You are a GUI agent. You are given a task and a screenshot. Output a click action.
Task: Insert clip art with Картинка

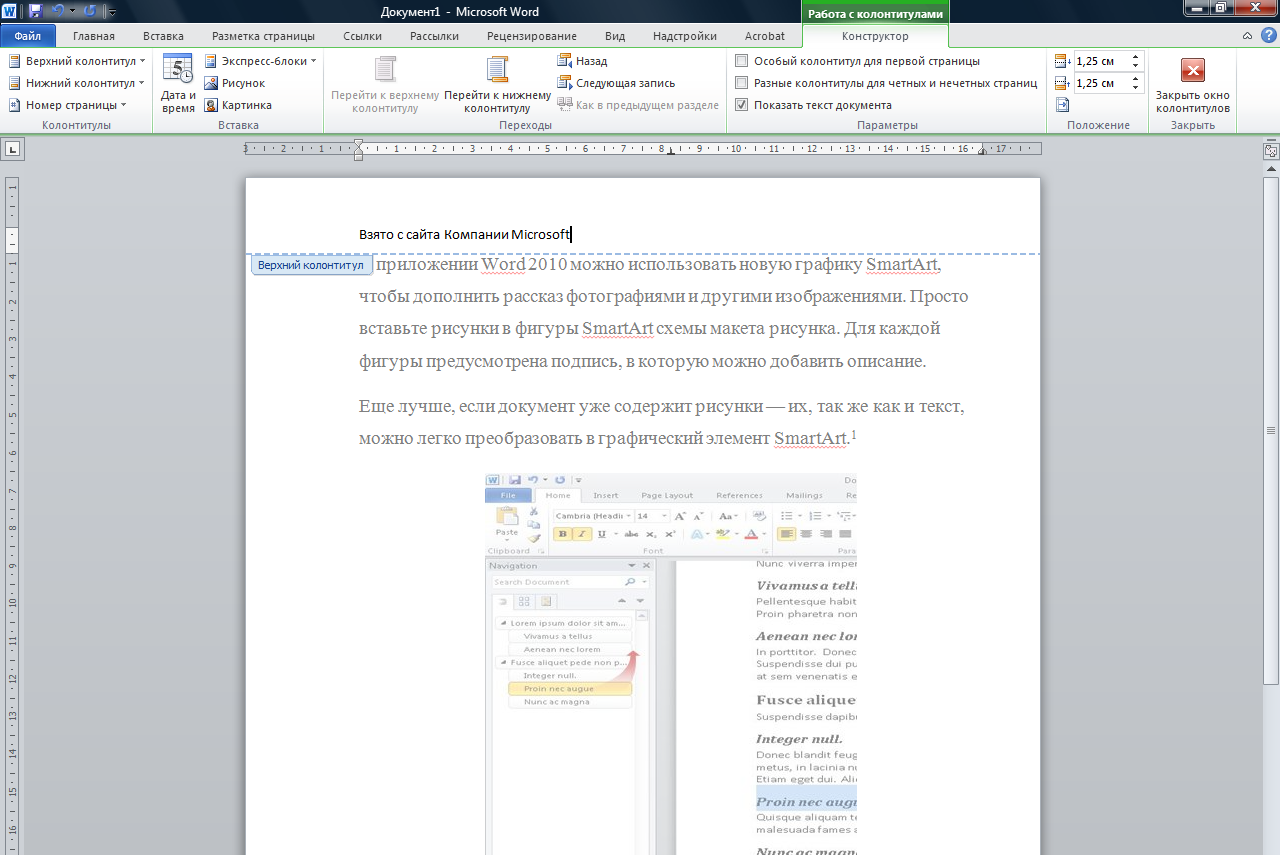point(238,105)
